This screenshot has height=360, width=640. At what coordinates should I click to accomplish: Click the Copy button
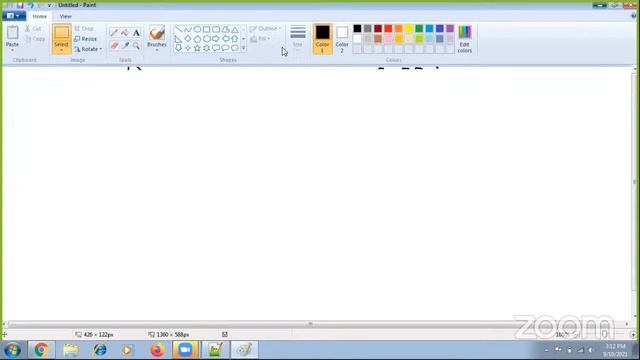pos(35,39)
